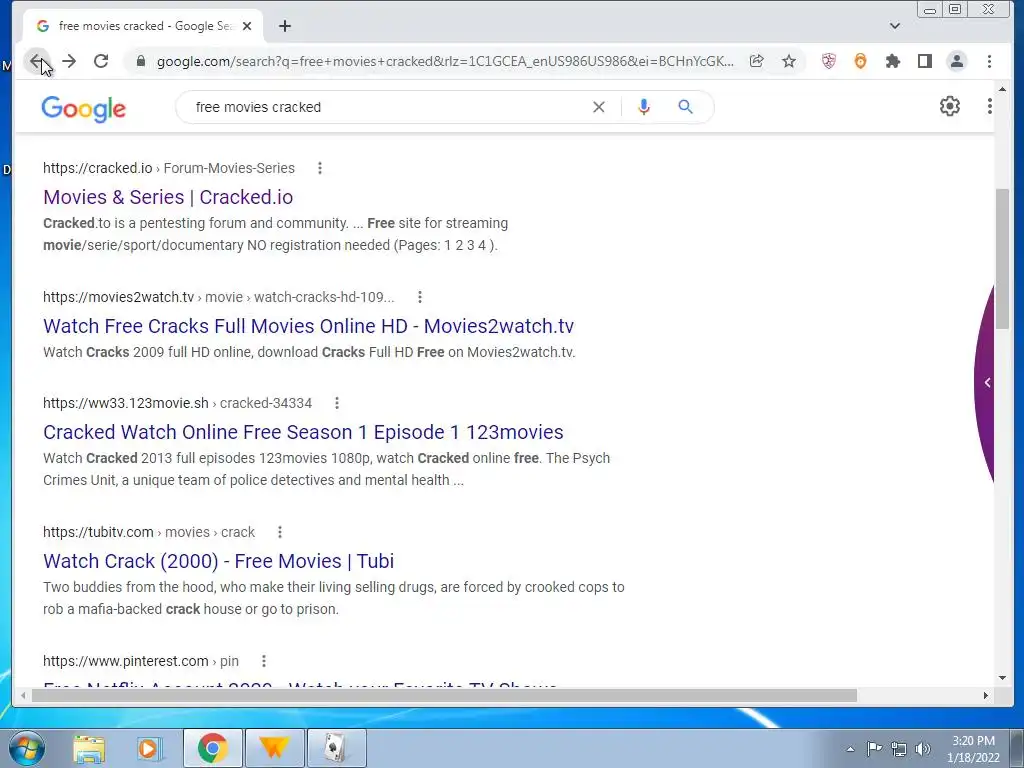Open the Solitaire card game on taskbar

[x=336, y=749]
